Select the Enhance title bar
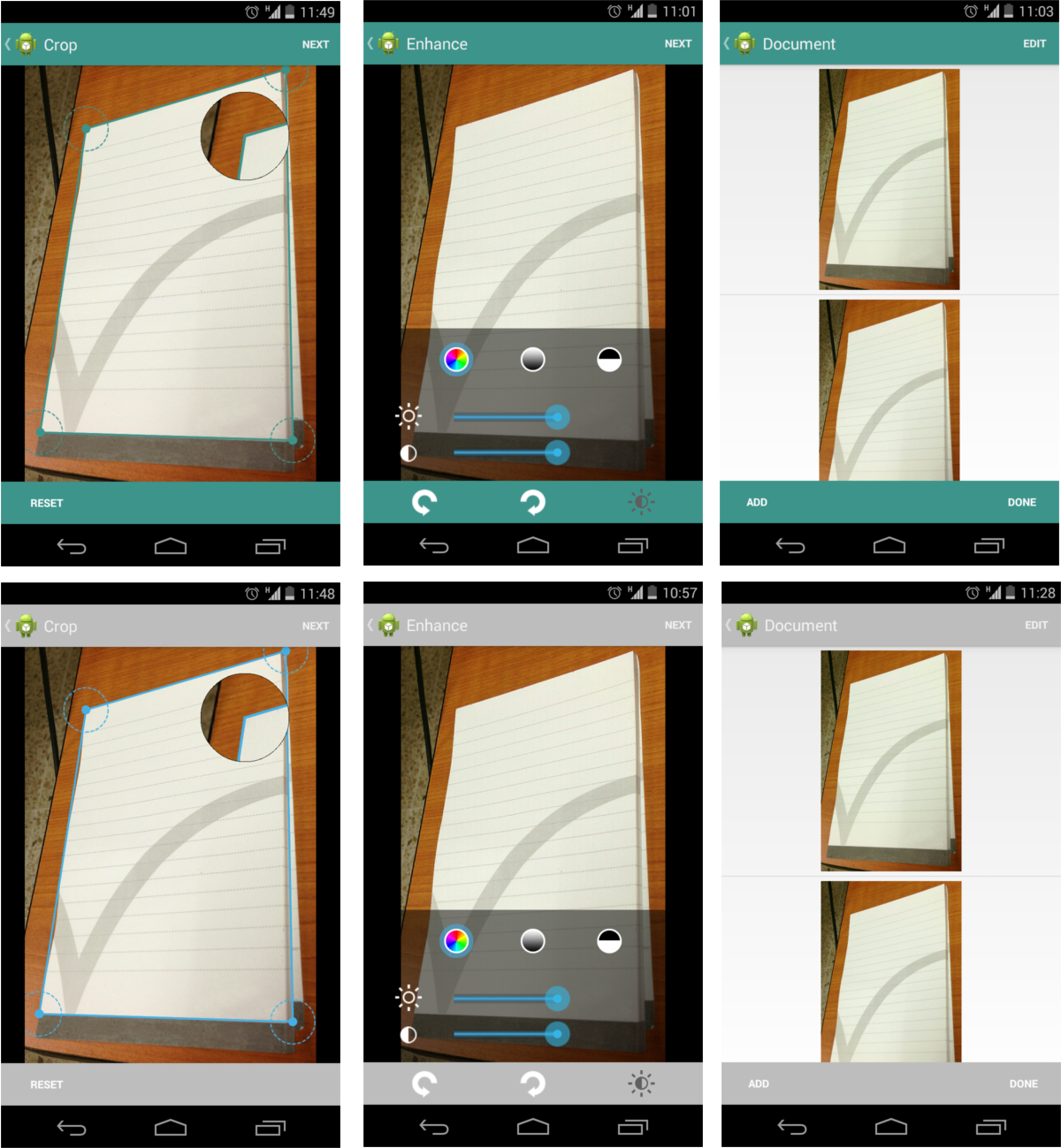 (x=437, y=43)
